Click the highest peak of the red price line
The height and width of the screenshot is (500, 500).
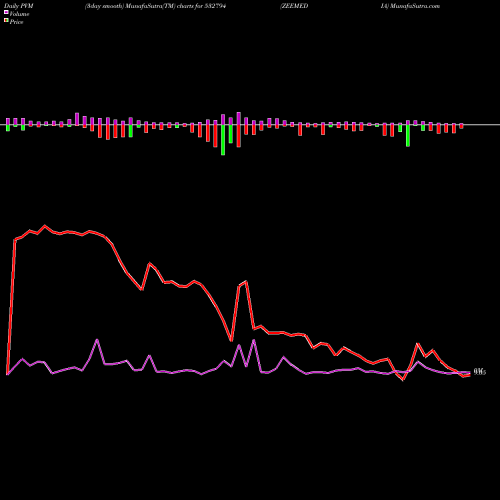coord(45,226)
